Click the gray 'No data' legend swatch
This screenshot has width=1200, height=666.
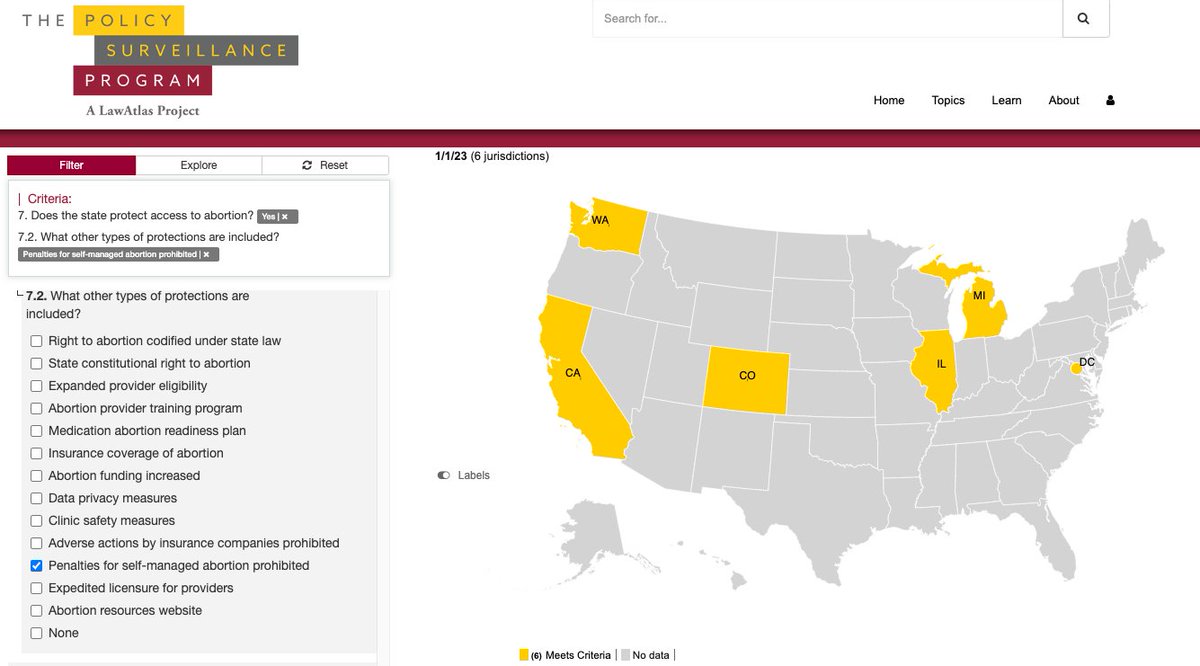[x=625, y=655]
